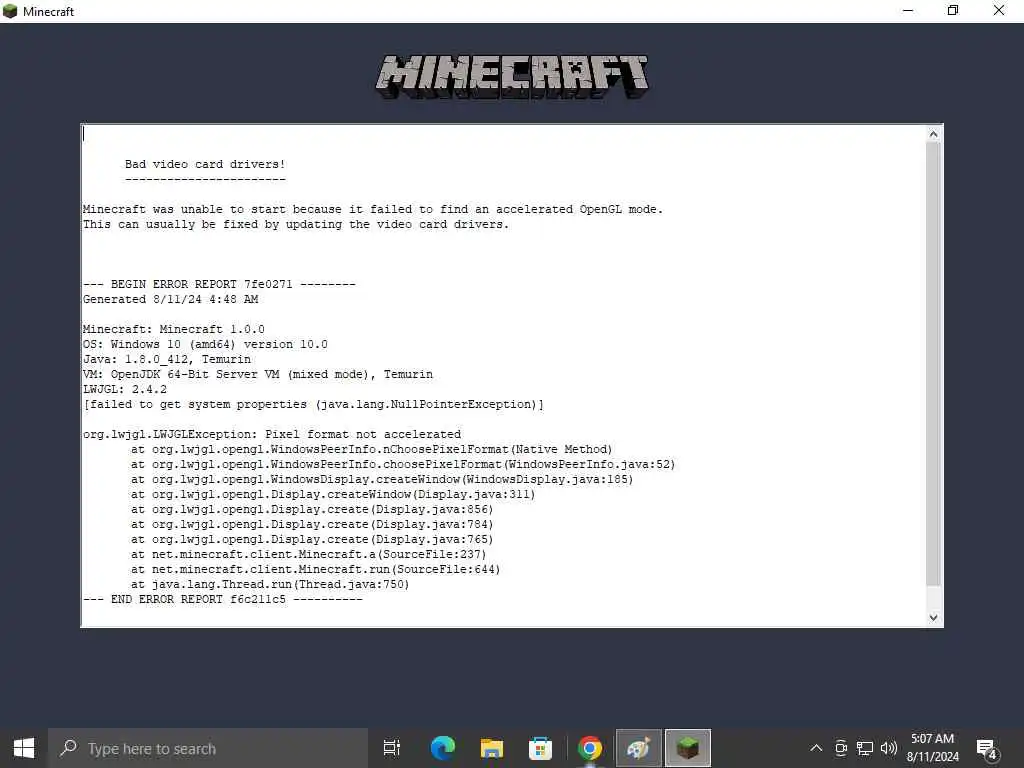Click the 'WindowsDisplay.java:185' stack line
This screenshot has width=1024, height=768.
click(x=382, y=480)
